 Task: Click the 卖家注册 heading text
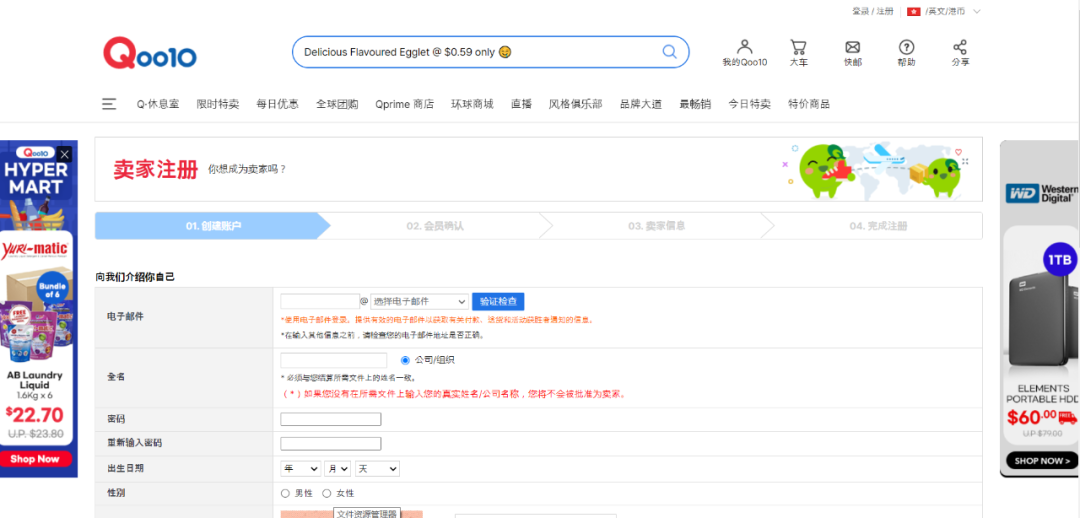(156, 169)
